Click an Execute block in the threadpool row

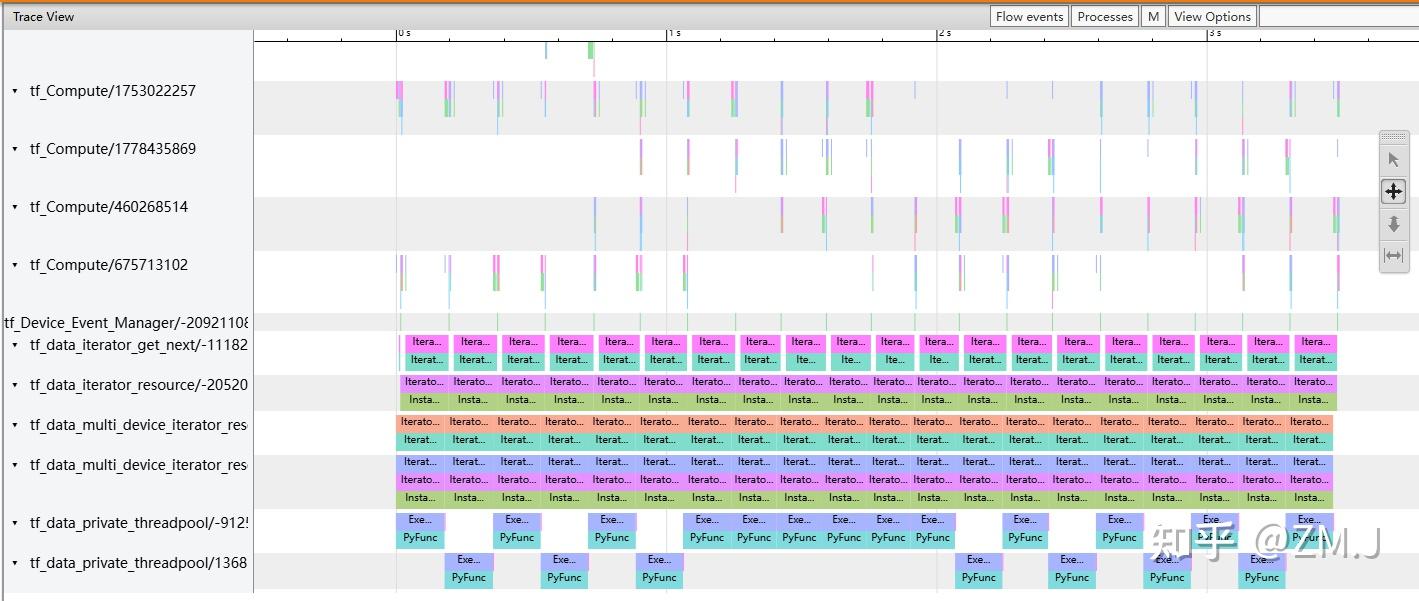[x=421, y=519]
